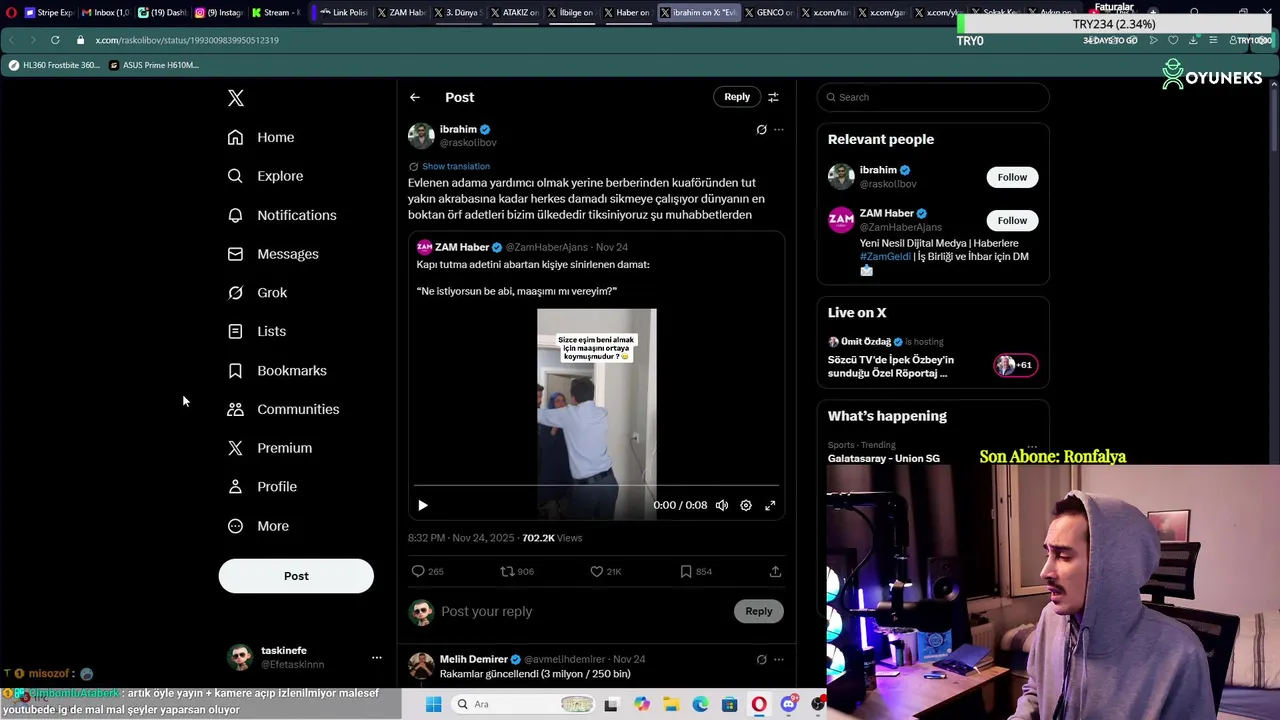The width and height of the screenshot is (1280, 720).
Task: Go back with the arrow beside Post
Action: pos(415,97)
